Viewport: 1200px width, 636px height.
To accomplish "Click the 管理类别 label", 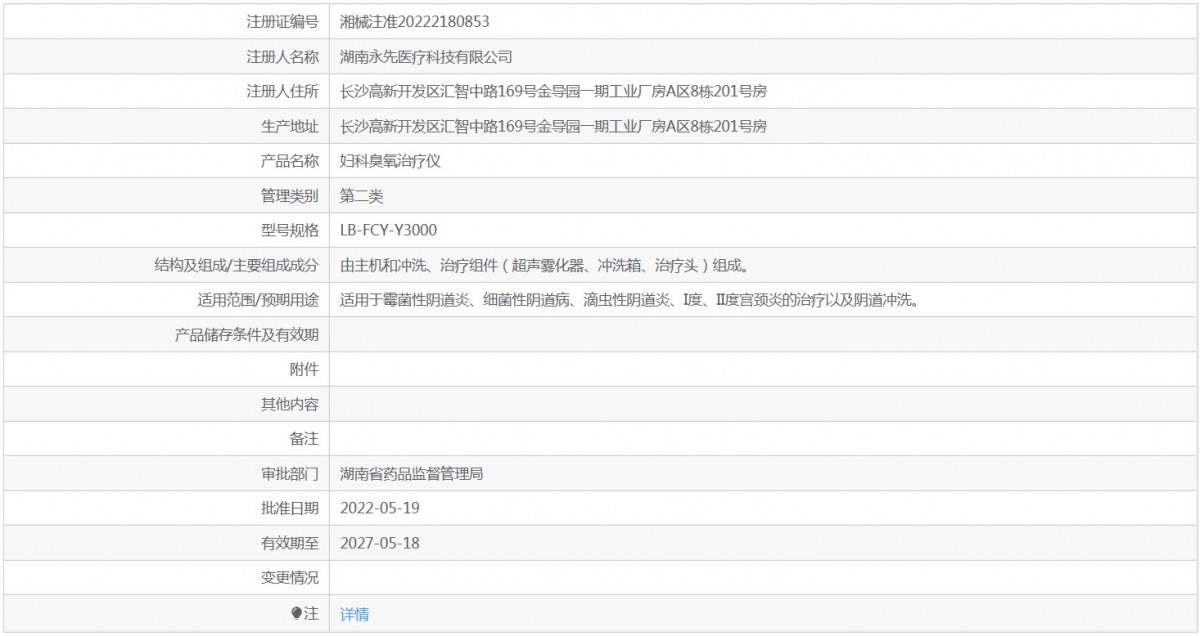I will (x=289, y=196).
